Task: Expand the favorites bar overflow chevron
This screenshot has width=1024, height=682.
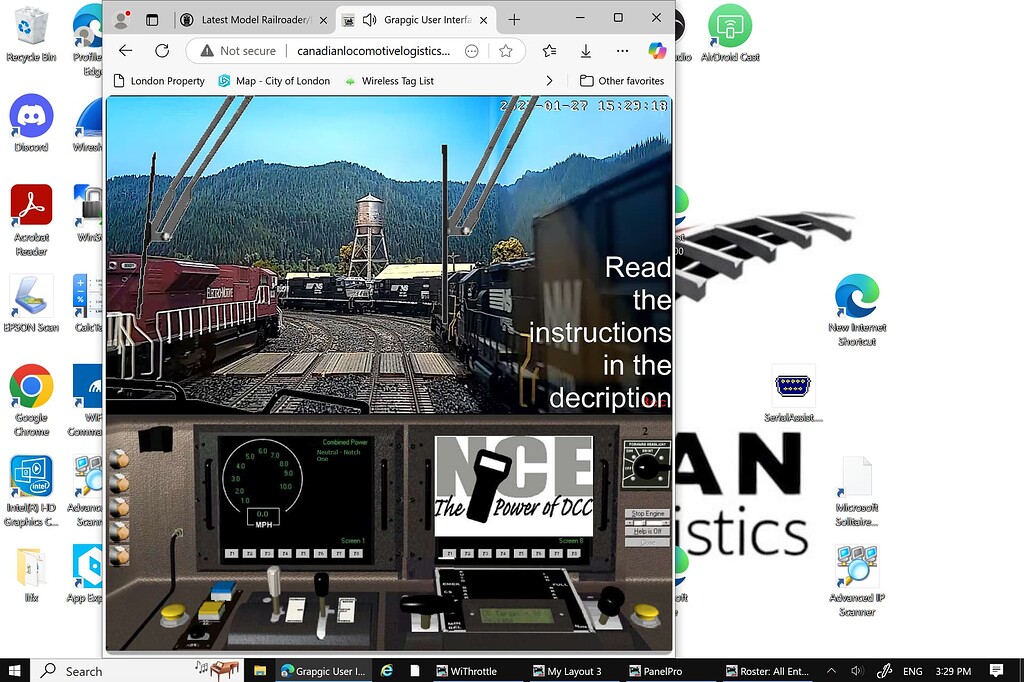Action: point(549,80)
